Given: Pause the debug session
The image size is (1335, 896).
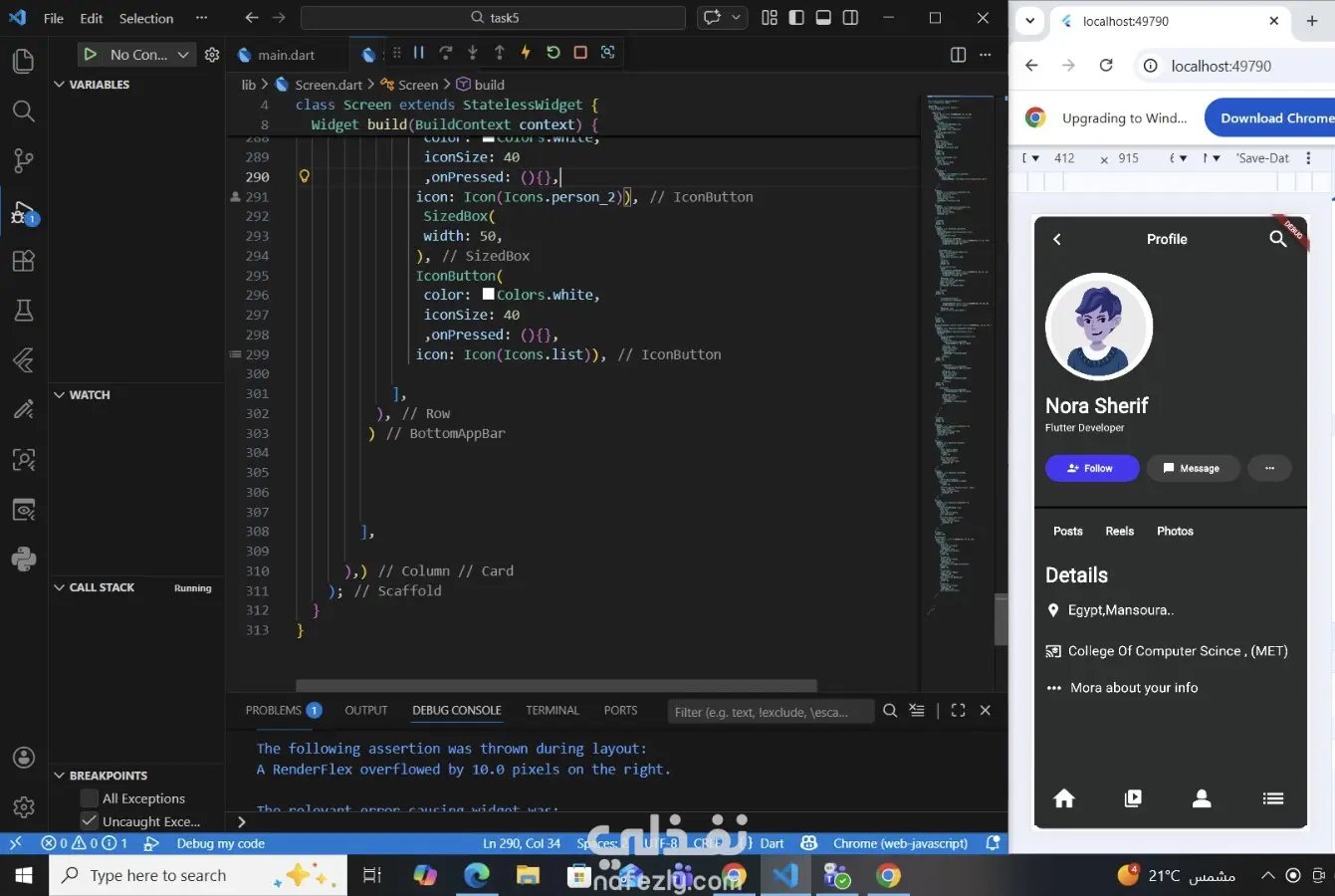Looking at the screenshot, I should point(419,53).
